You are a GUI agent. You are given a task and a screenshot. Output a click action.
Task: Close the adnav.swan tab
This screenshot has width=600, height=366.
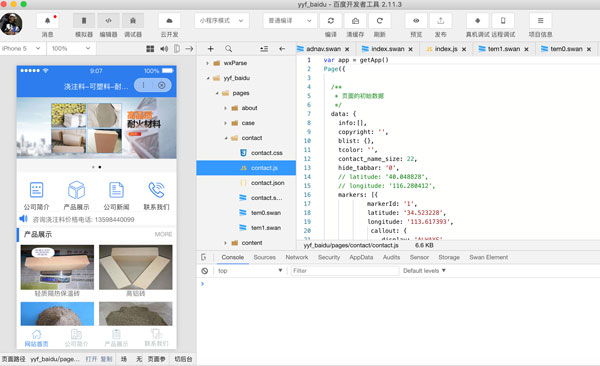point(347,49)
